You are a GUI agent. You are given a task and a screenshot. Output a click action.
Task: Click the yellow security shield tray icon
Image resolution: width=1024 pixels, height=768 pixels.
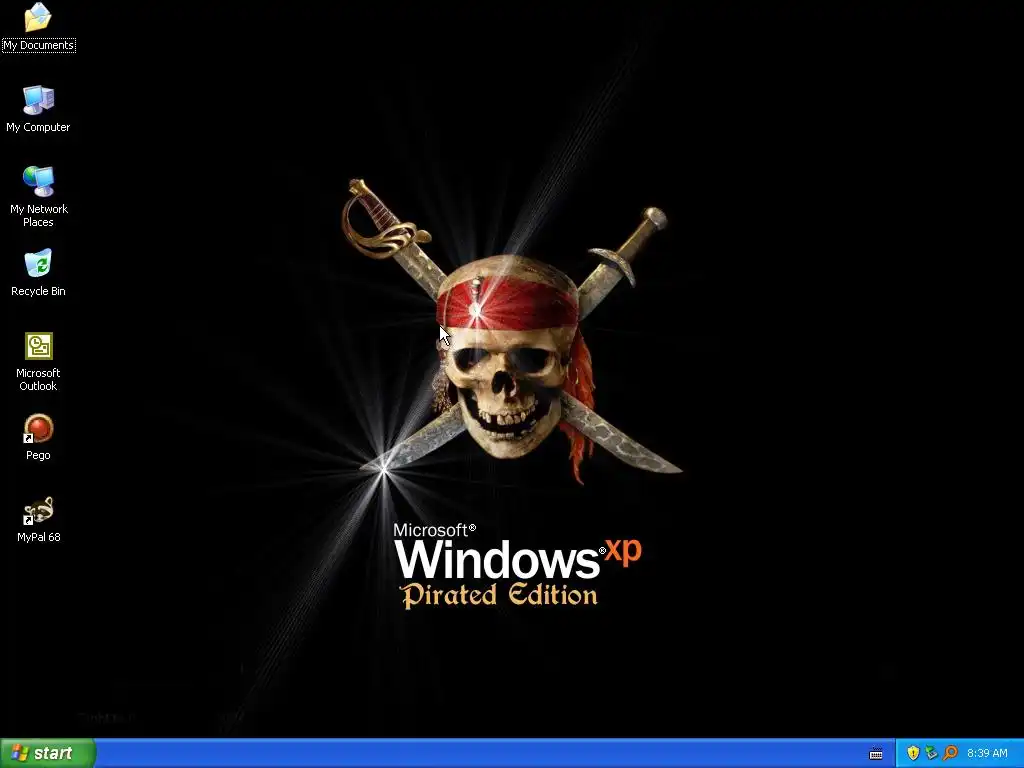913,753
